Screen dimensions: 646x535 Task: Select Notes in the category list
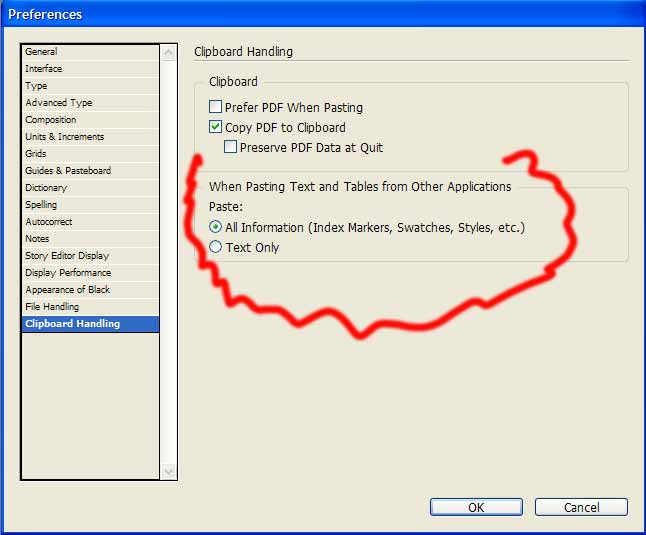90,238
